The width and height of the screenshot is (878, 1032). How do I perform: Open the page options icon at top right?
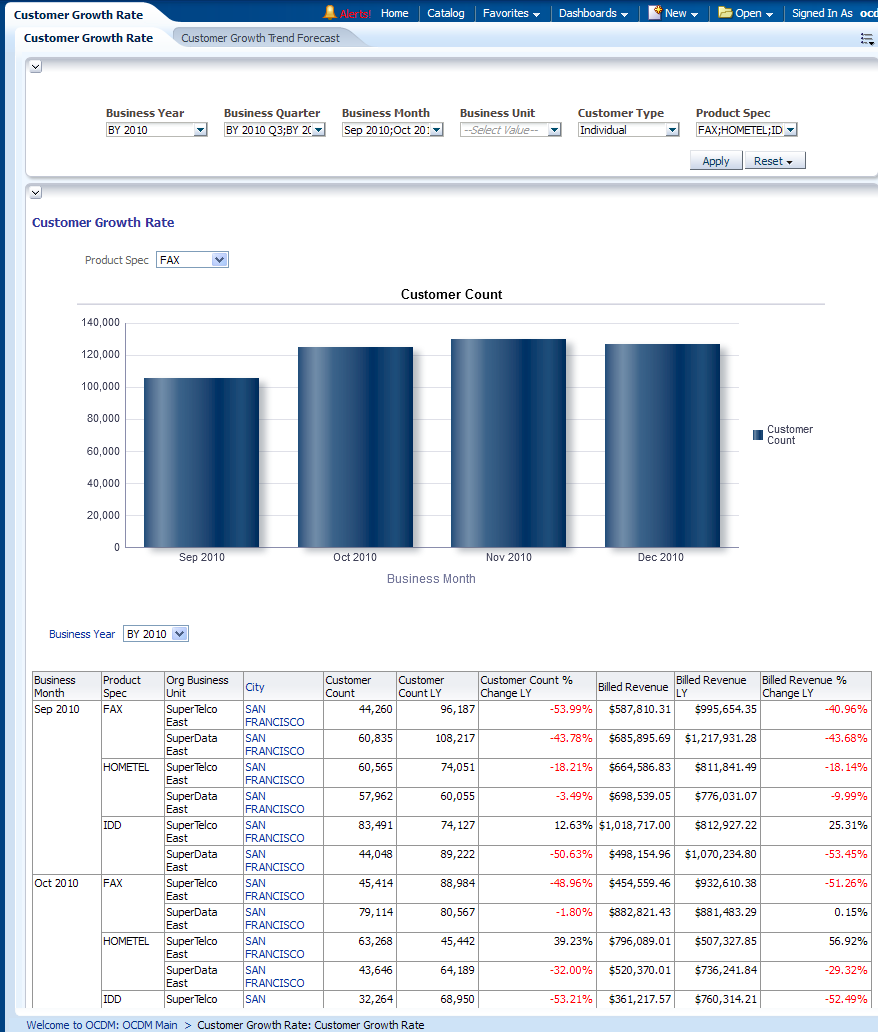866,39
